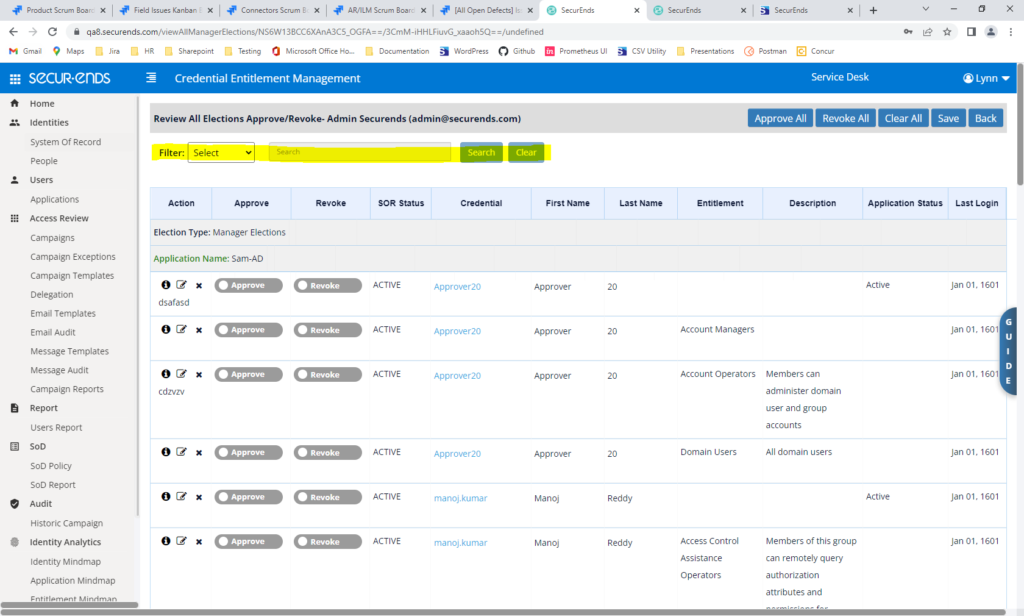Click the Audit shield icon in sidebar
1024x616 pixels.
click(14, 504)
